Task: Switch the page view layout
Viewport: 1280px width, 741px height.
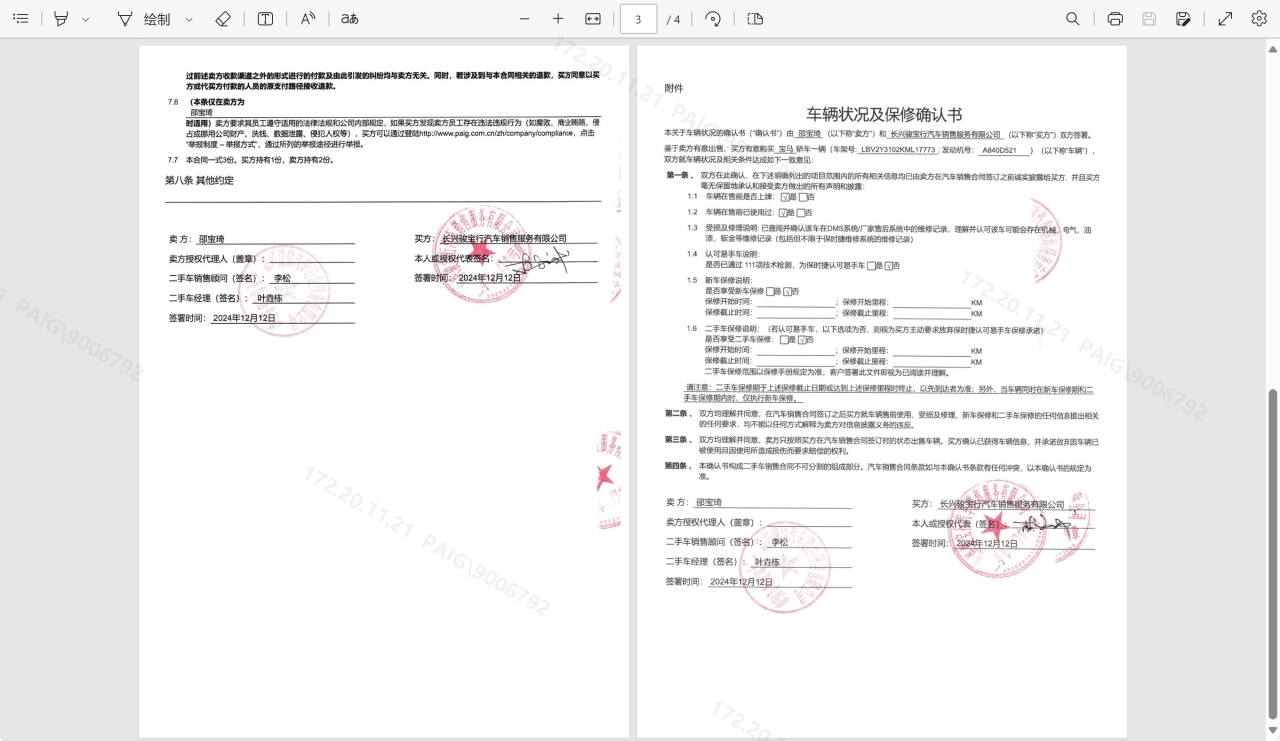Action: pyautogui.click(x=755, y=19)
